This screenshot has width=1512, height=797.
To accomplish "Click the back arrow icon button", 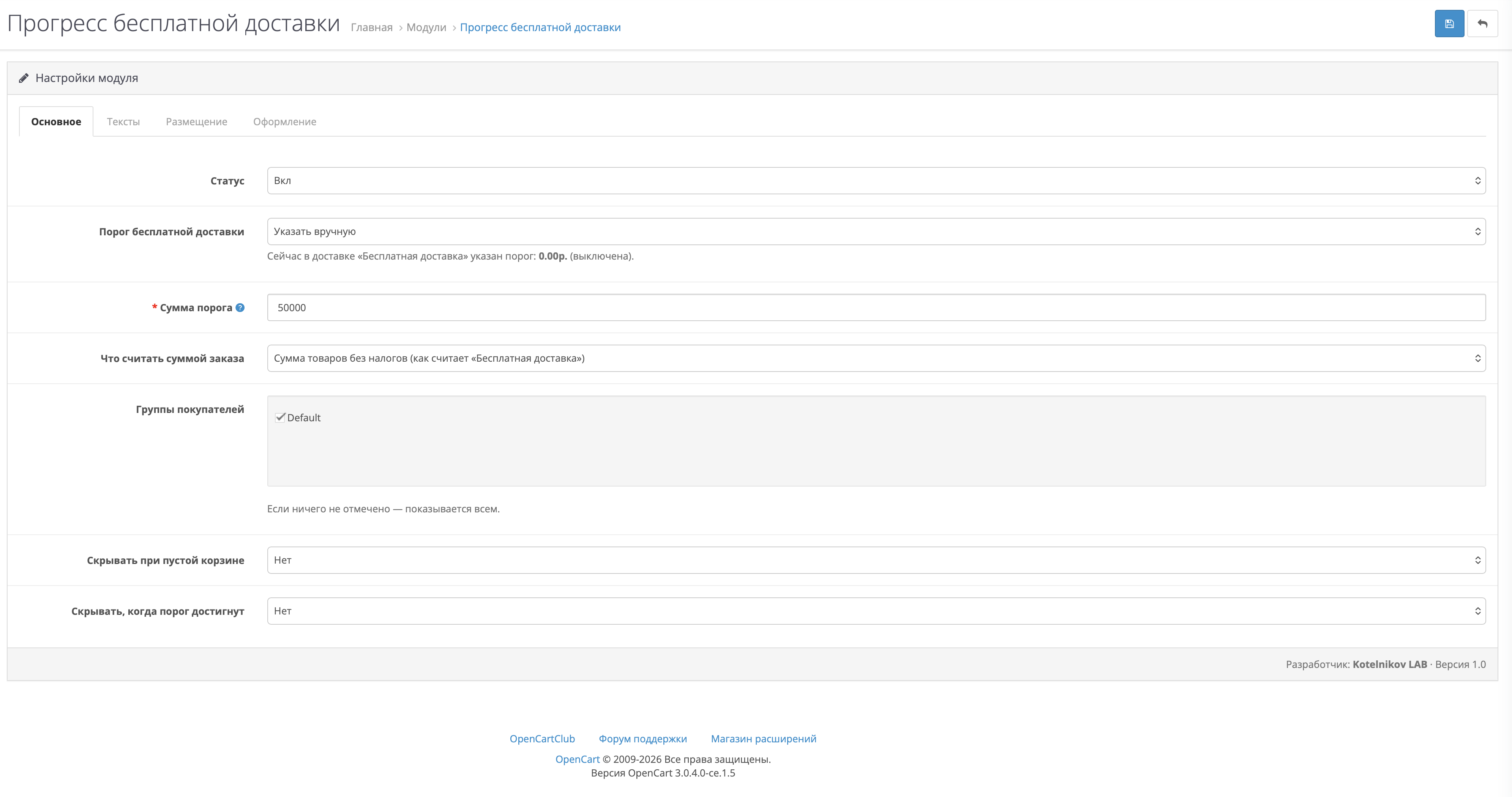I will (x=1483, y=24).
